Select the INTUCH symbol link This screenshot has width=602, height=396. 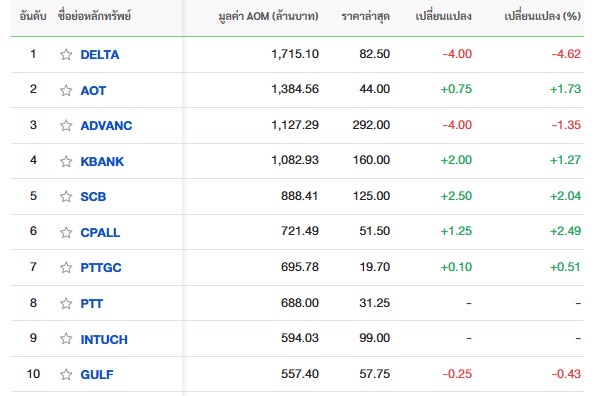coord(104,340)
